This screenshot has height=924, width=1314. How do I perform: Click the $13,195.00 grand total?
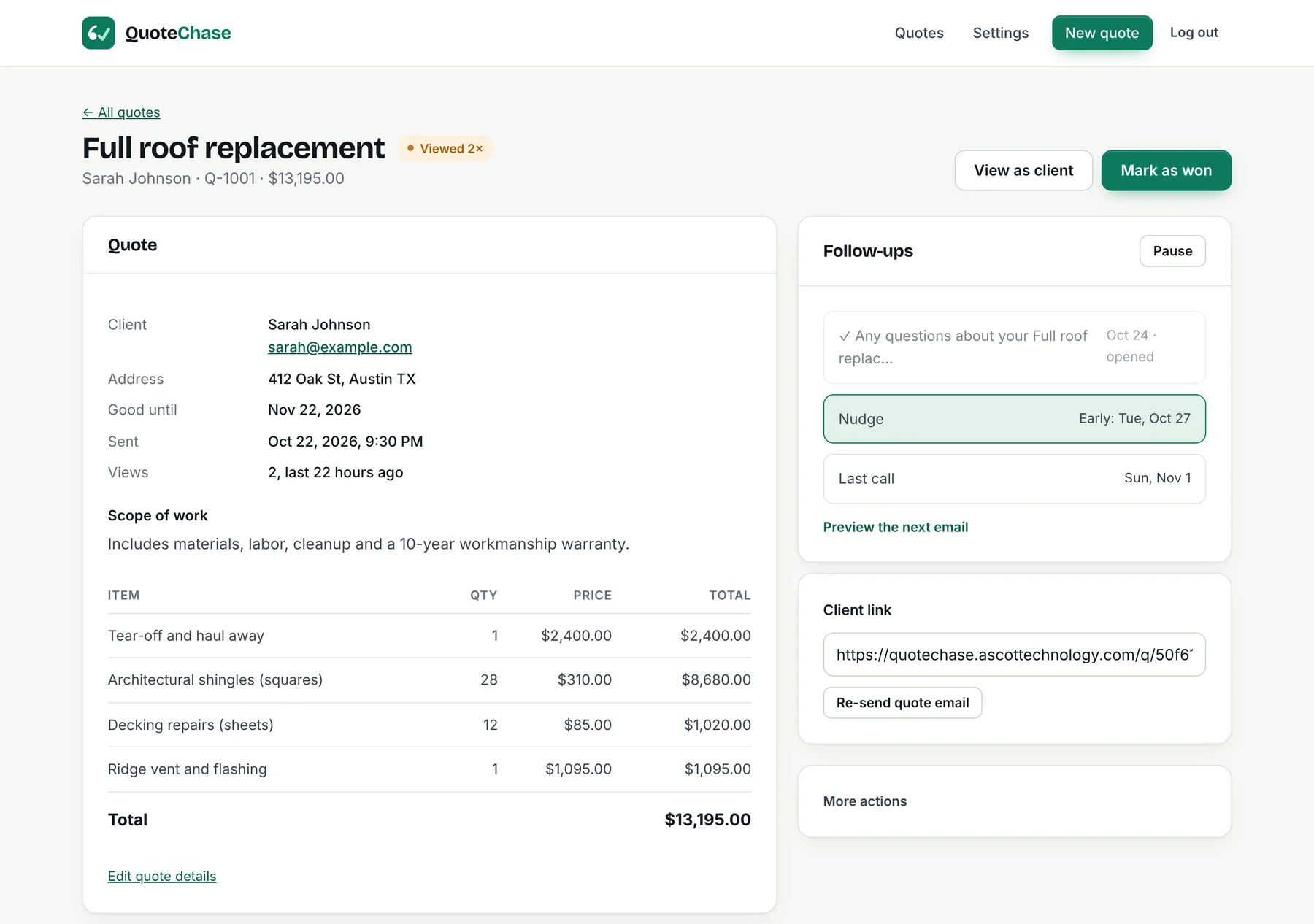(707, 820)
